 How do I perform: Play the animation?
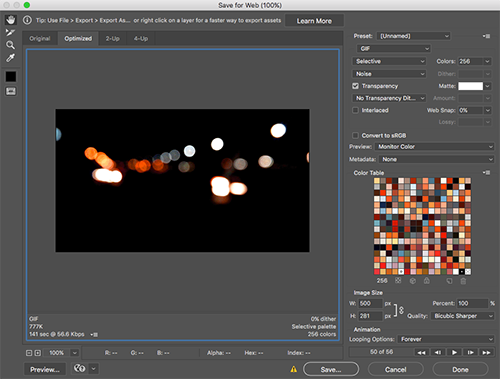(x=454, y=352)
